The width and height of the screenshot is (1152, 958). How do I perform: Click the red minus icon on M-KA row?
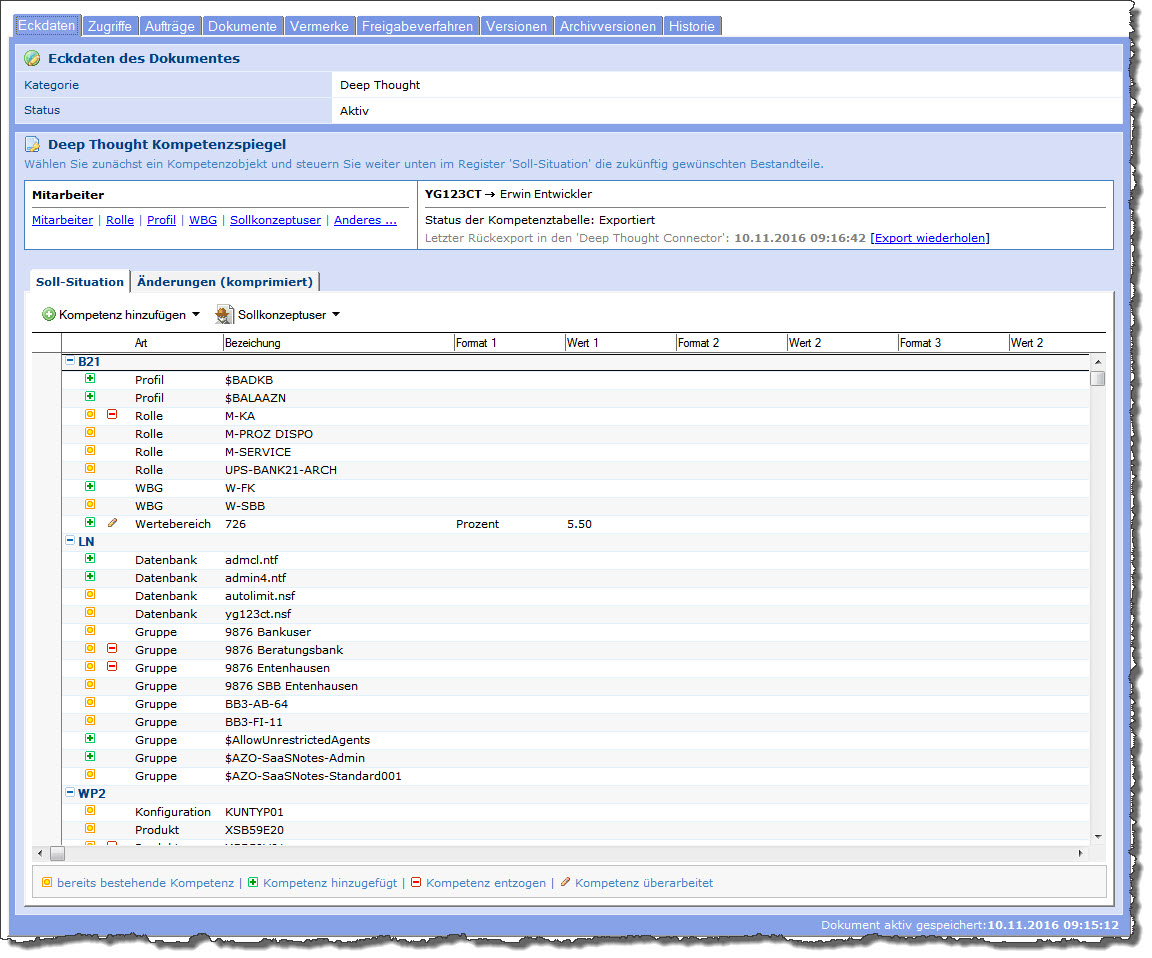(112, 414)
